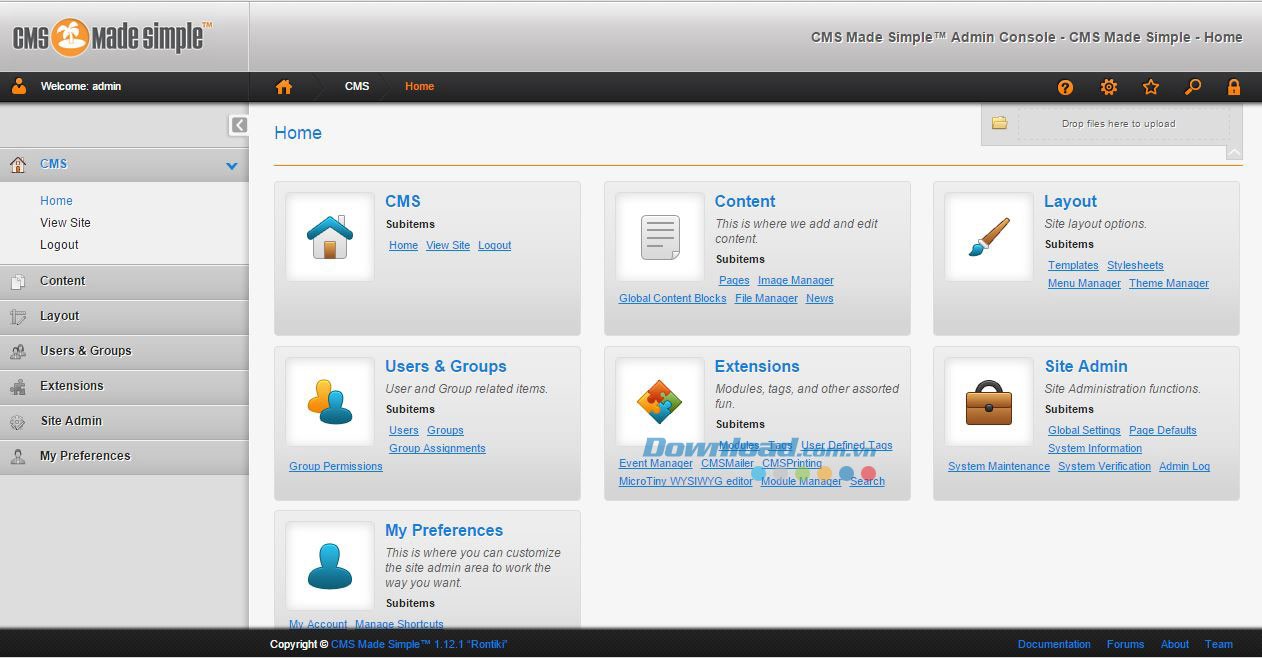
Task: Click the Layout ruler icon in the sidebar
Action: tap(16, 316)
